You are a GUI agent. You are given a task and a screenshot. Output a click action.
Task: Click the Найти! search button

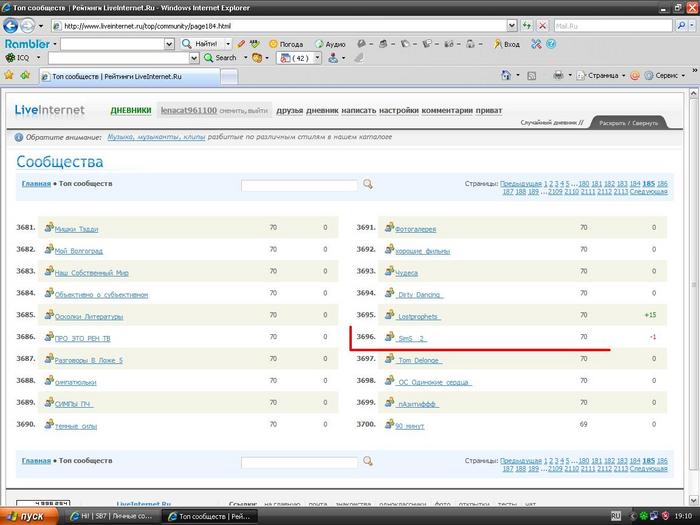pos(200,44)
